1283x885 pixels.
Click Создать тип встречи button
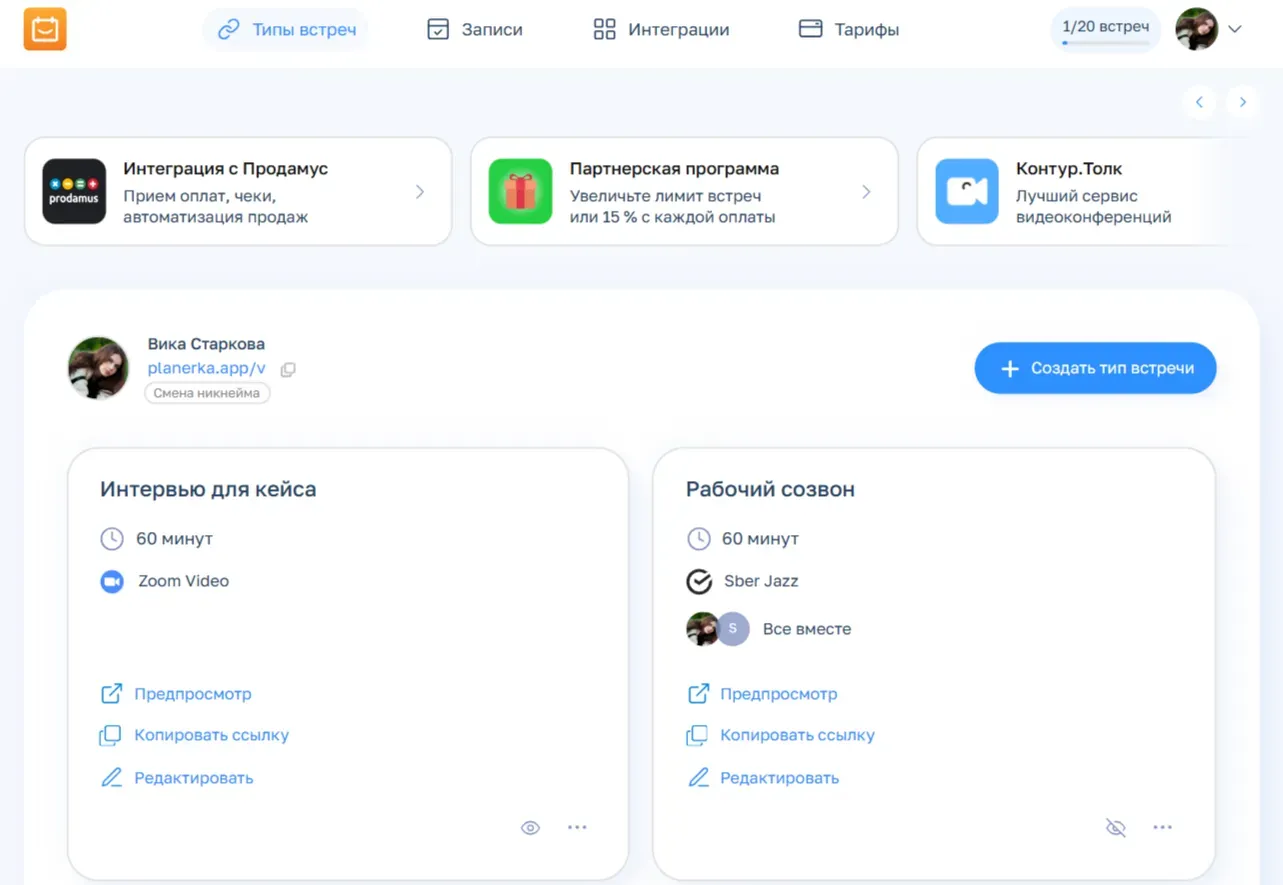coord(1095,368)
